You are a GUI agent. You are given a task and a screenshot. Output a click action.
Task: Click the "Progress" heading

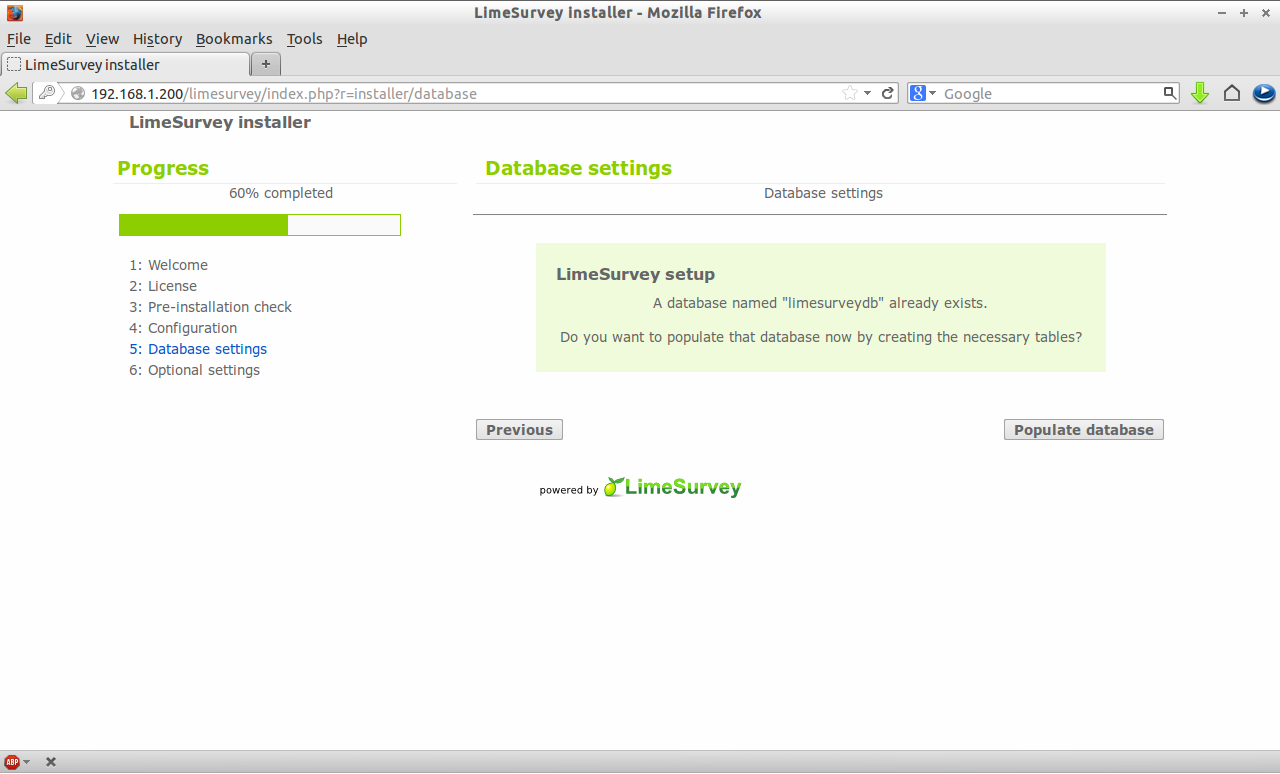coord(163,168)
